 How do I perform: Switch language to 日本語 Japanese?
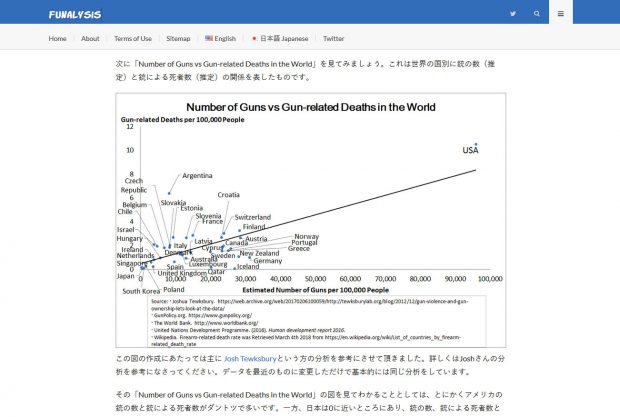click(x=284, y=38)
